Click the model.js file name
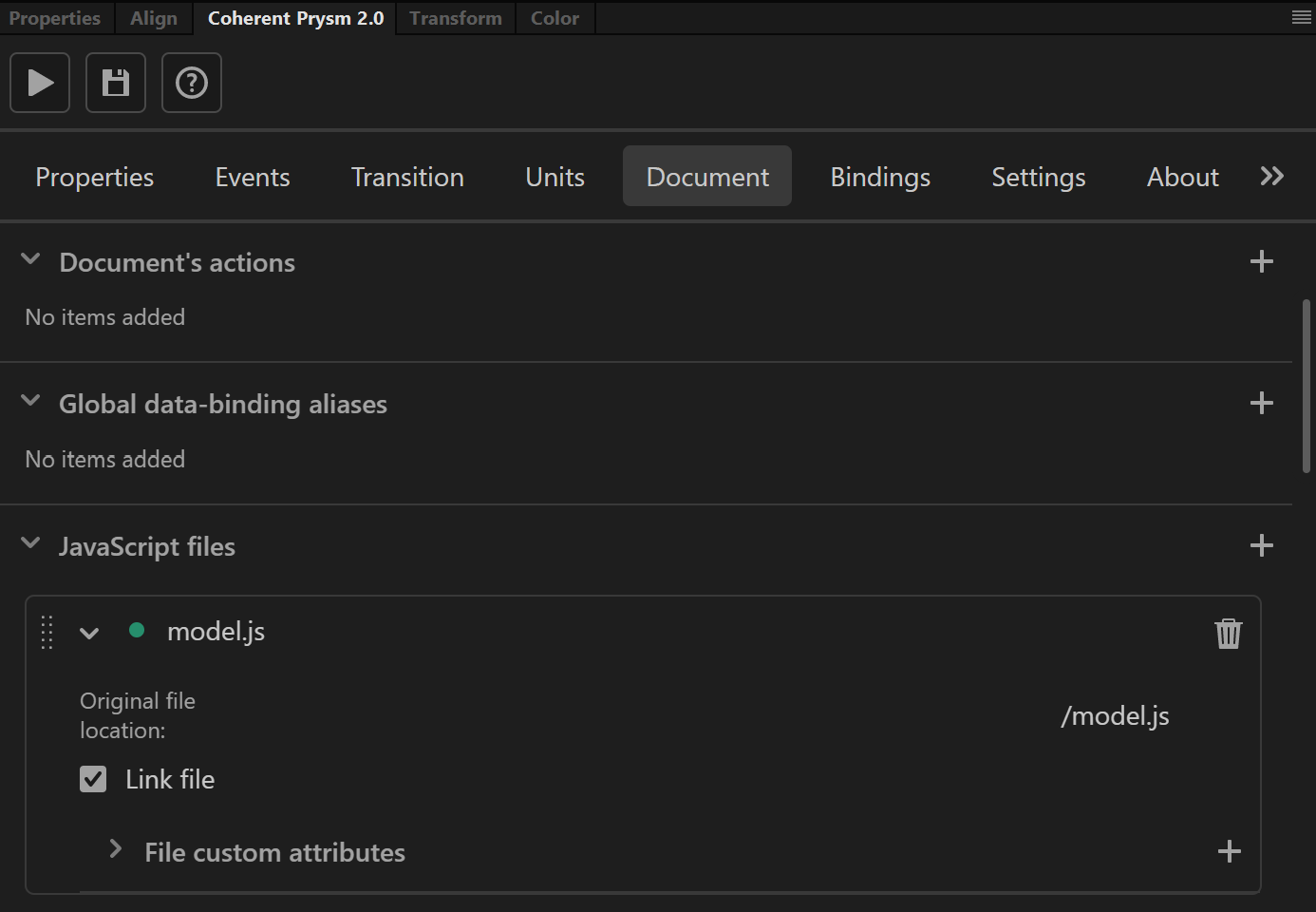 (x=216, y=632)
